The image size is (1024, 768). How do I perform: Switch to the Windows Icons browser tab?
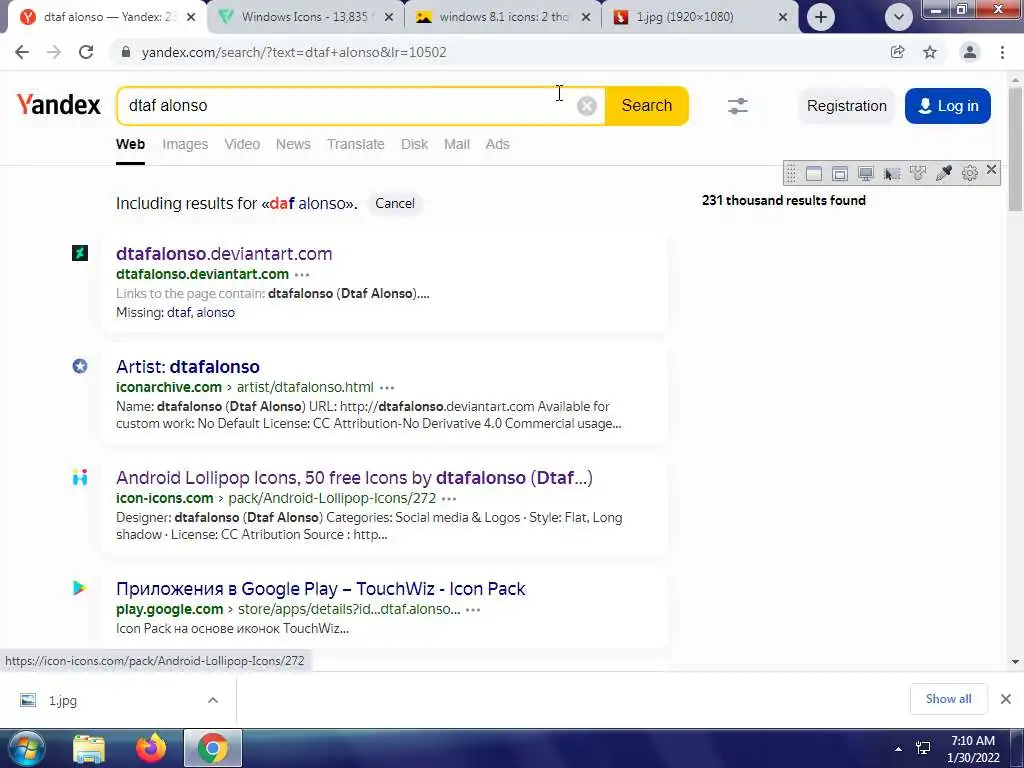point(306,17)
